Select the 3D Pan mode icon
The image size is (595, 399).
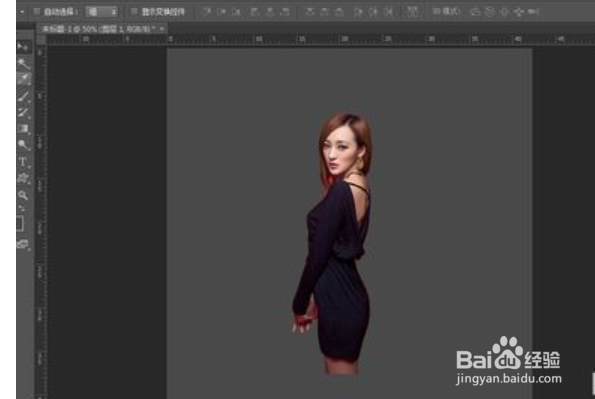point(504,12)
